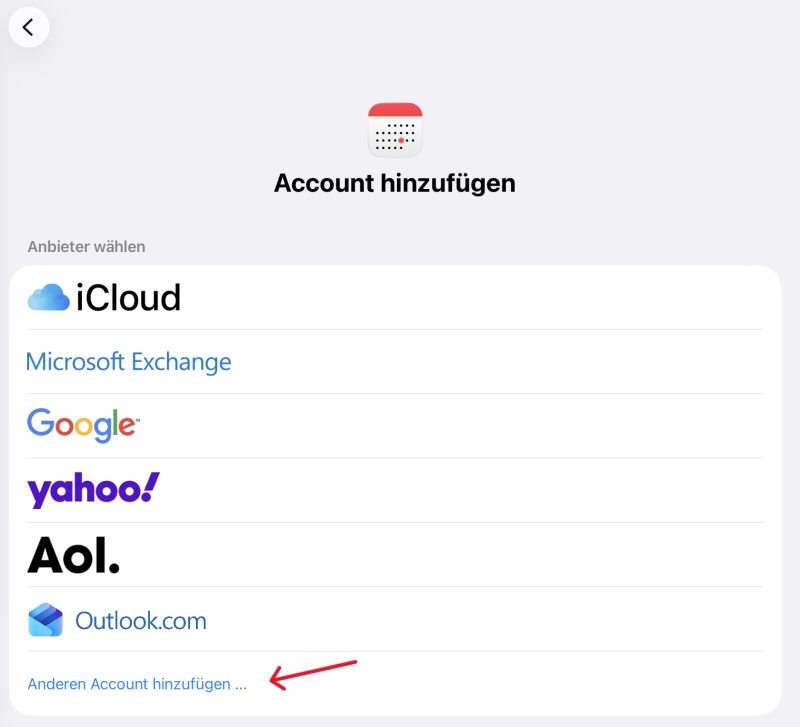Click the red top band of the calendar icon

coord(395,110)
